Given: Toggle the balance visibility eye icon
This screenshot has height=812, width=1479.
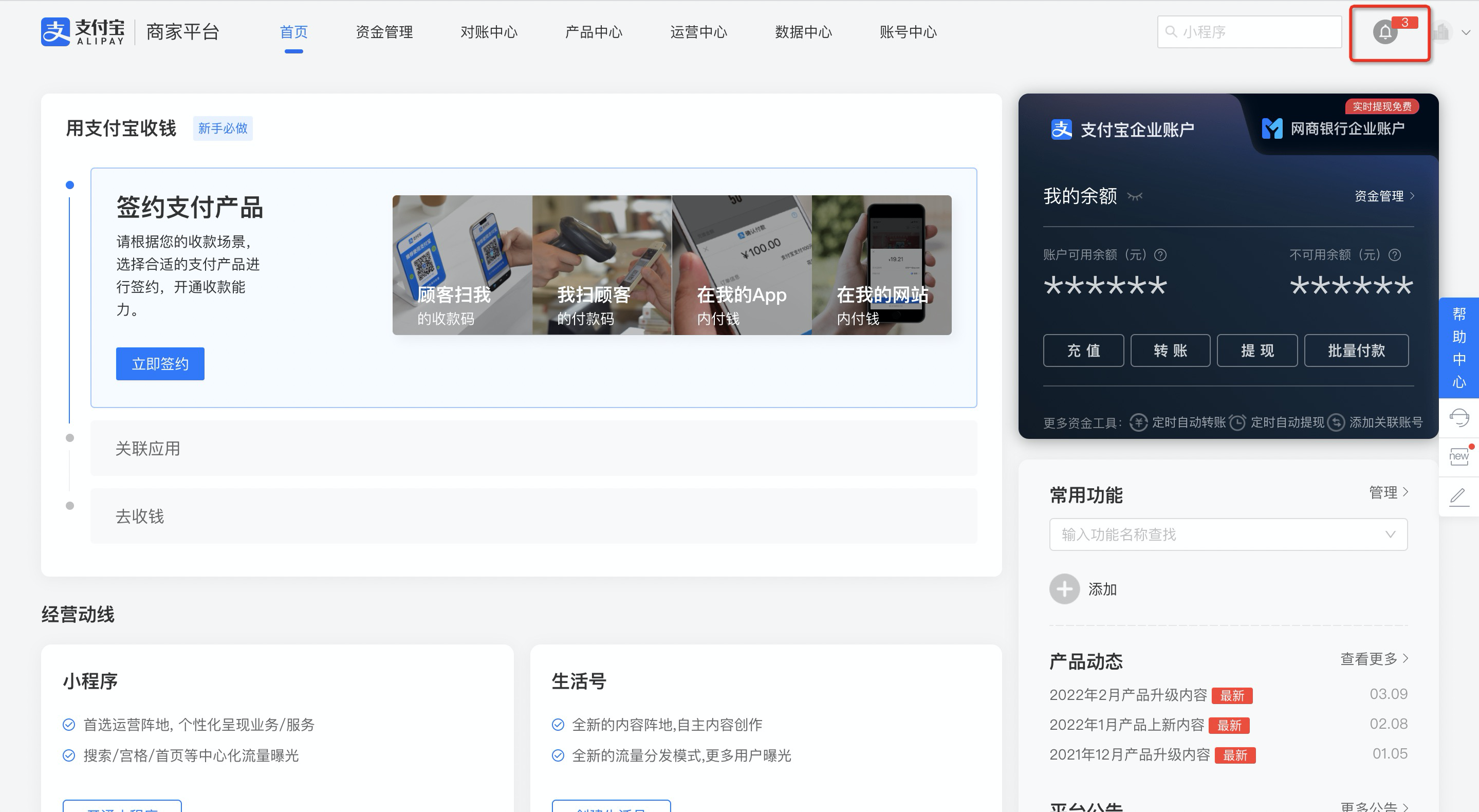Looking at the screenshot, I should click(1135, 196).
